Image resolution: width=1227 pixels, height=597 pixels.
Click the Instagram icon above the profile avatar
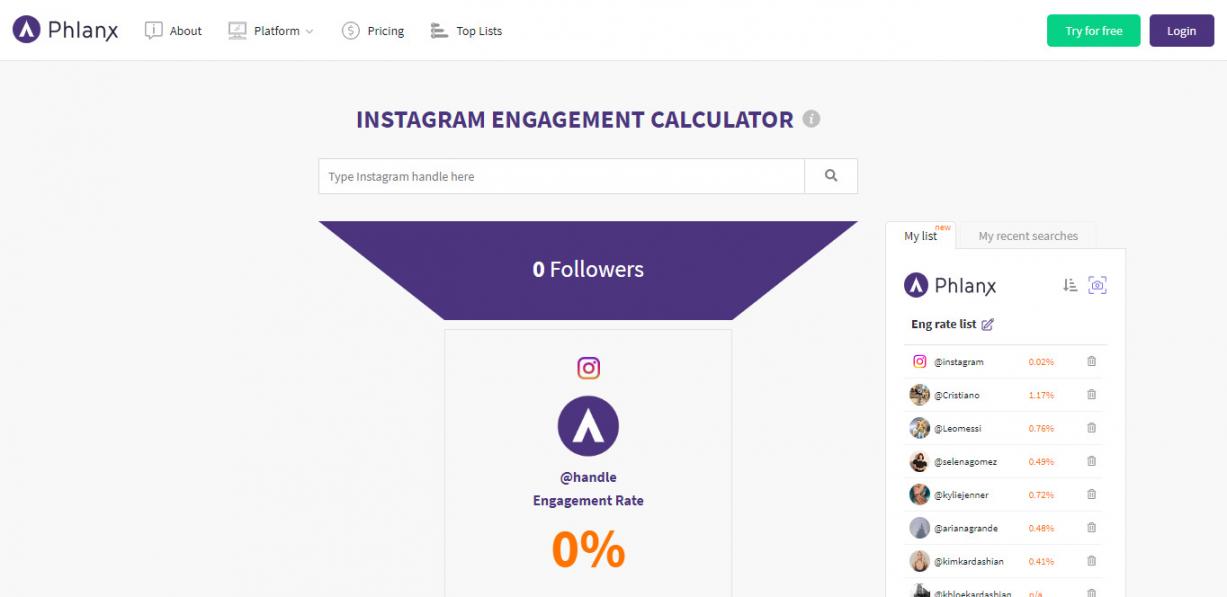click(588, 368)
